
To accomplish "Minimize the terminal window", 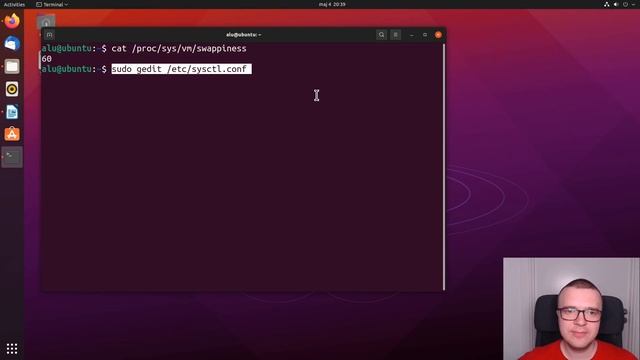I will 411,35.
